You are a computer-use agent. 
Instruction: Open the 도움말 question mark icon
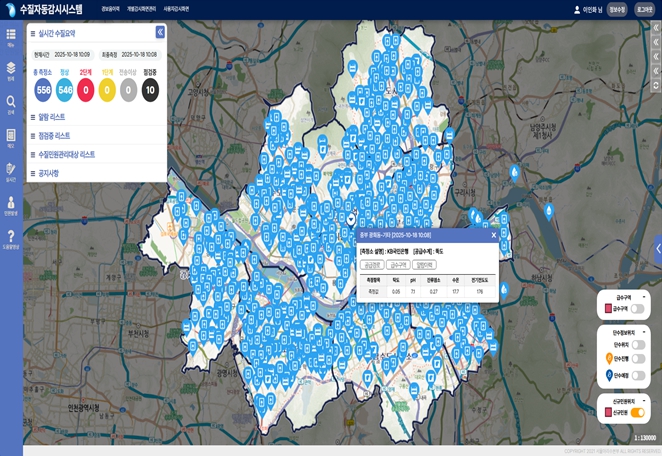tap(11, 237)
